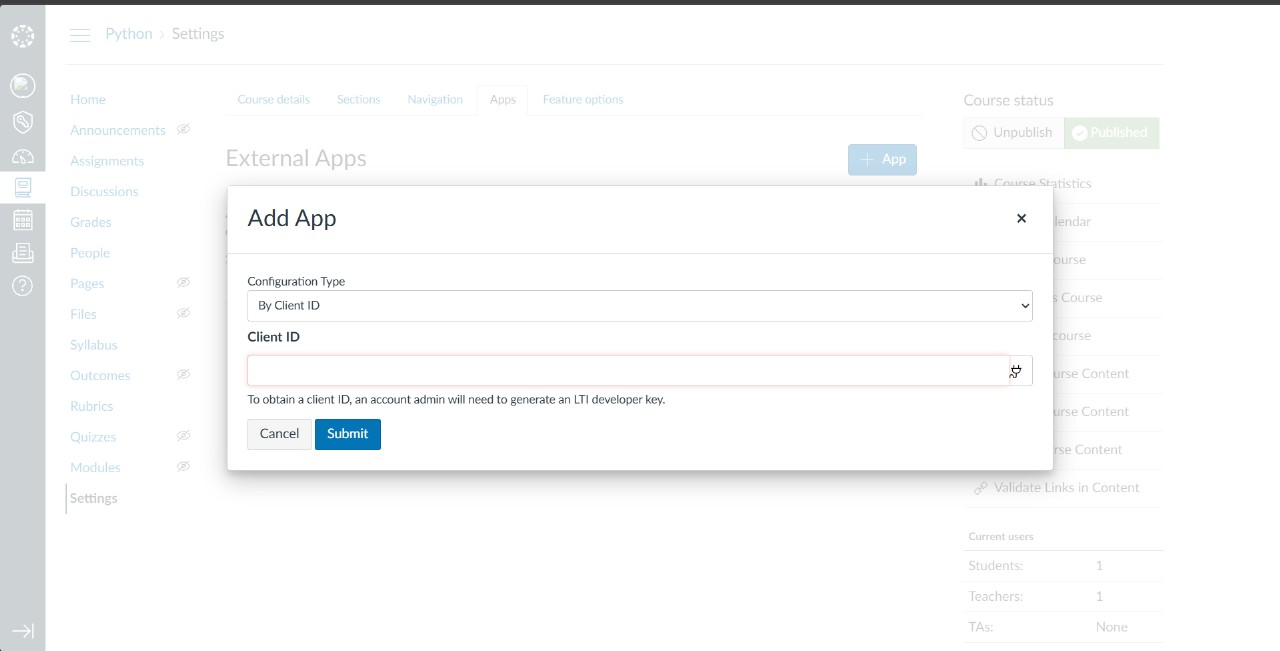Click the Python breadcrumb link
Screen dimensions: 1280x651
tap(129, 34)
